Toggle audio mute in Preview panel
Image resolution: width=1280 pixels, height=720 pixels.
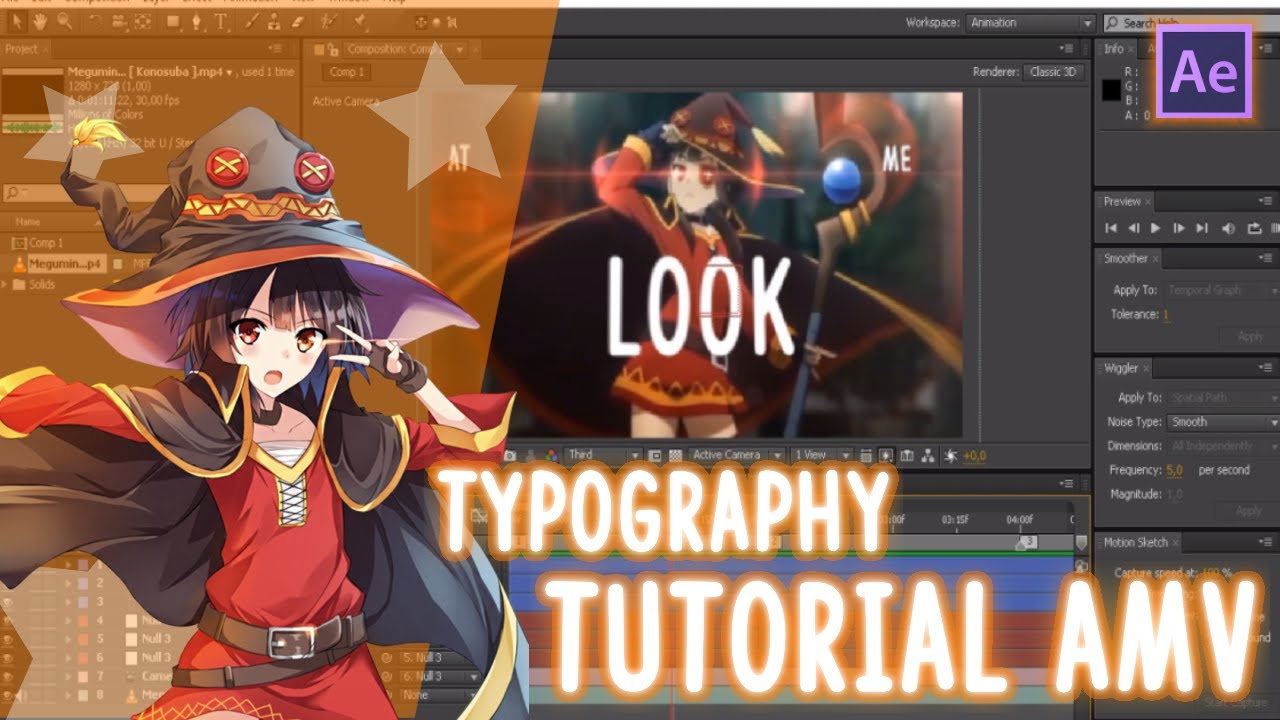pyautogui.click(x=1229, y=229)
